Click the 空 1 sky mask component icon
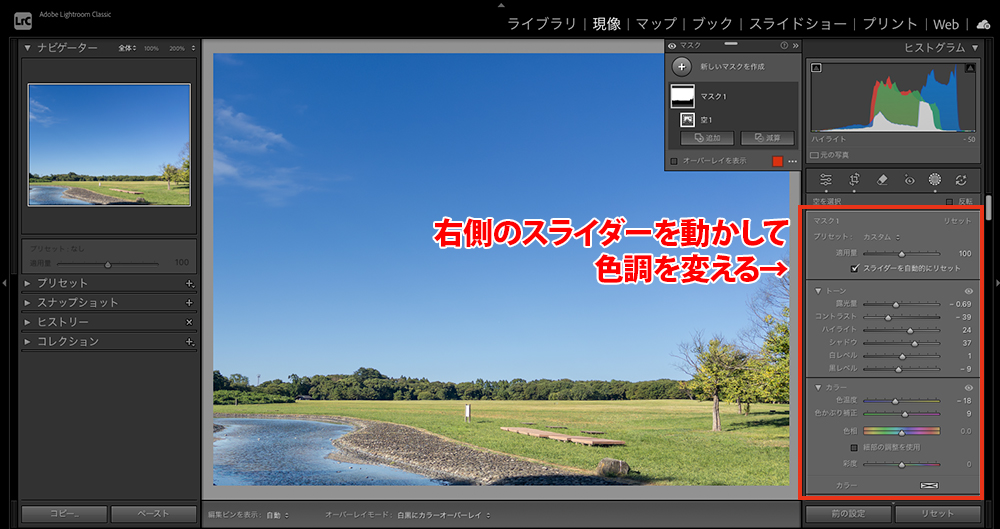 [x=688, y=119]
